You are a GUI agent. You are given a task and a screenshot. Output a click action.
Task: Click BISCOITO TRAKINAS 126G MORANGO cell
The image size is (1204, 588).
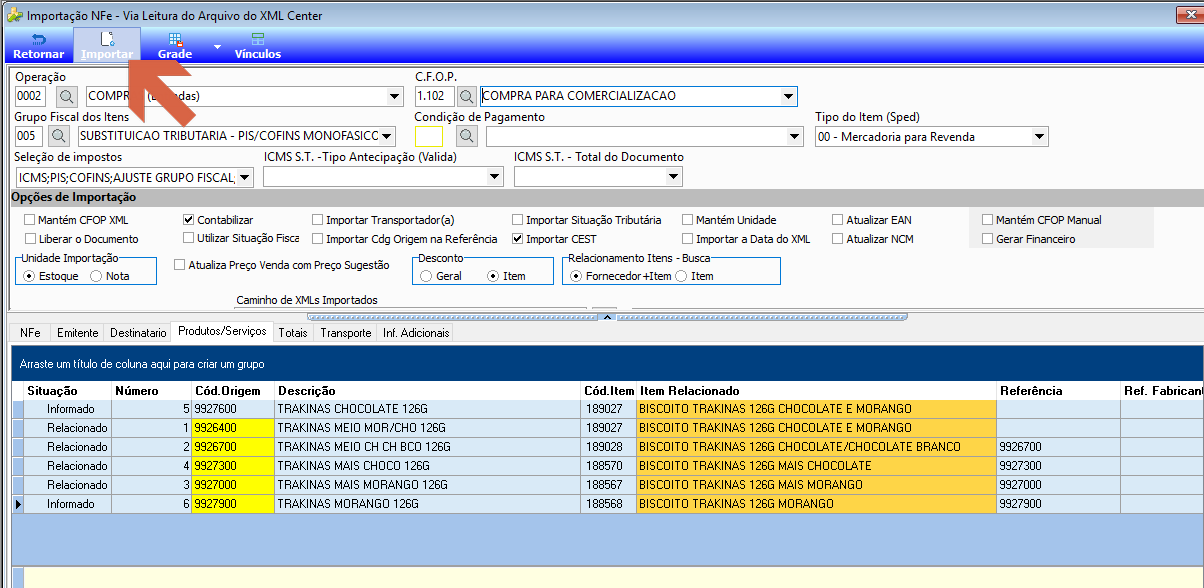click(816, 504)
